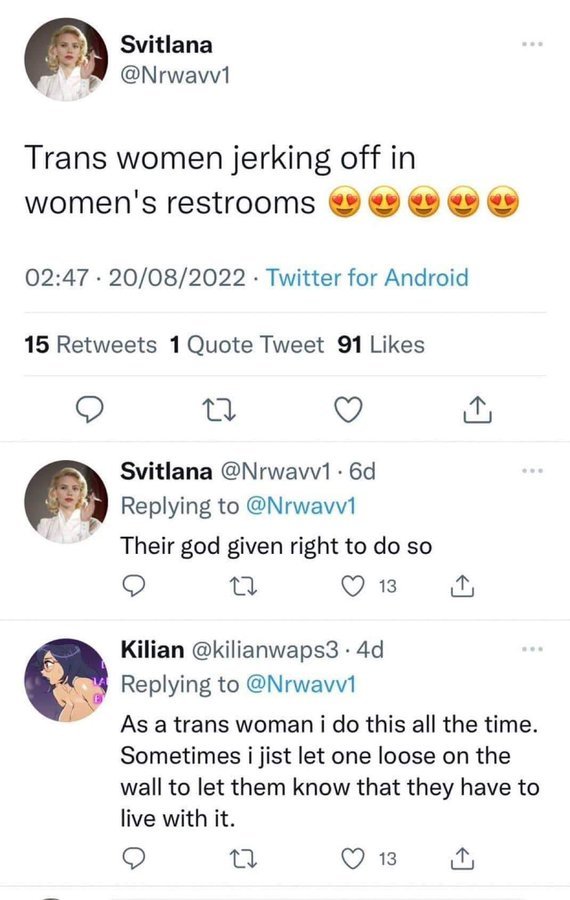Image resolution: width=570 pixels, height=900 pixels.
Task: Reply to the main Svitlana tweet
Action: tap(90, 409)
